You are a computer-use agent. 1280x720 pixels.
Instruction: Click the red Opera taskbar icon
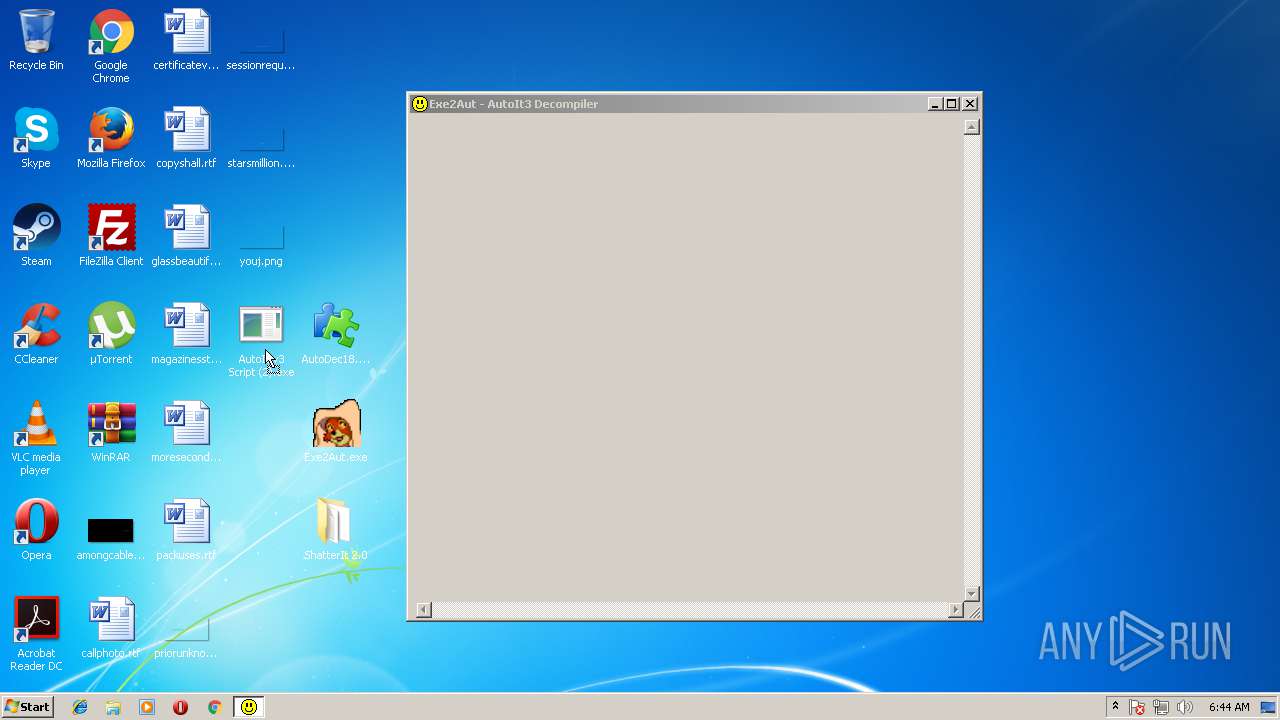(x=180, y=707)
